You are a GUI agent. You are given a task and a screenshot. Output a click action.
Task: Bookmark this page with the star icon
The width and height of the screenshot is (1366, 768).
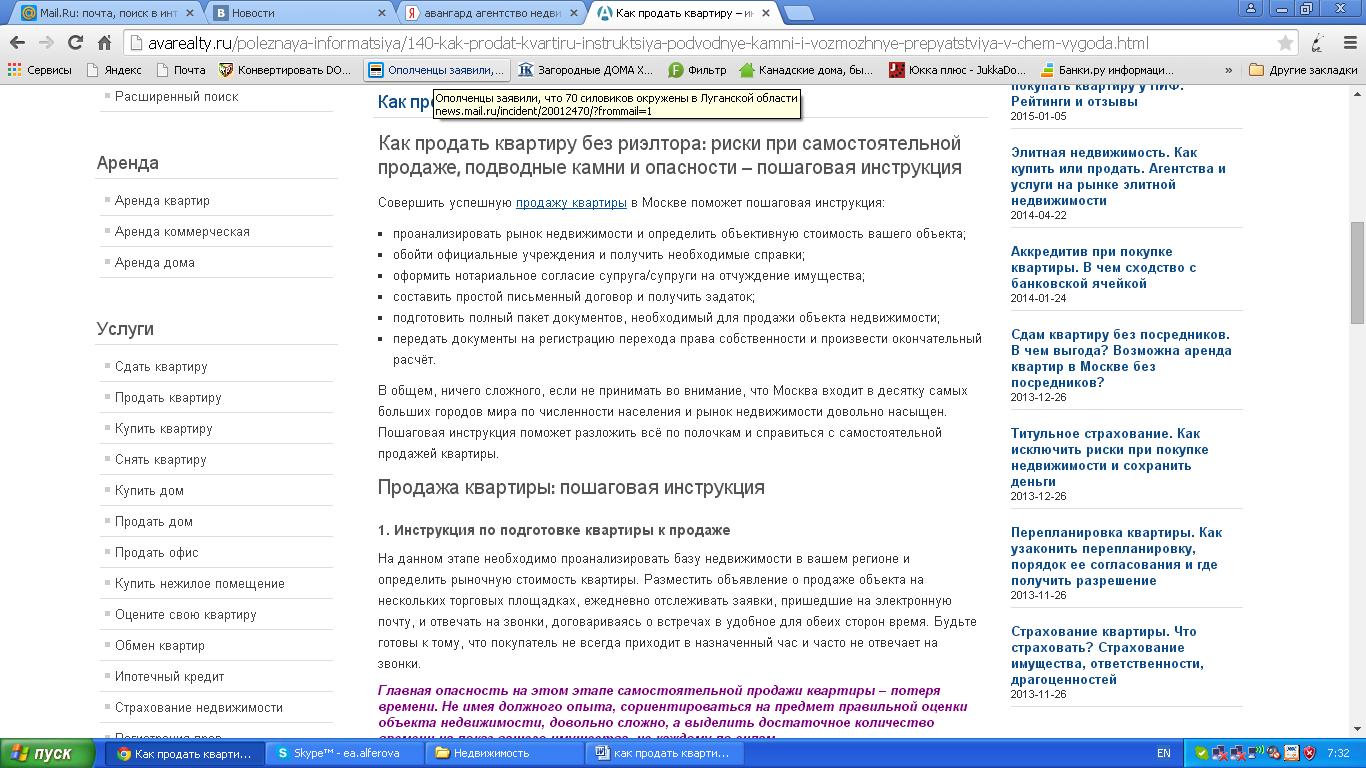coord(1285,43)
